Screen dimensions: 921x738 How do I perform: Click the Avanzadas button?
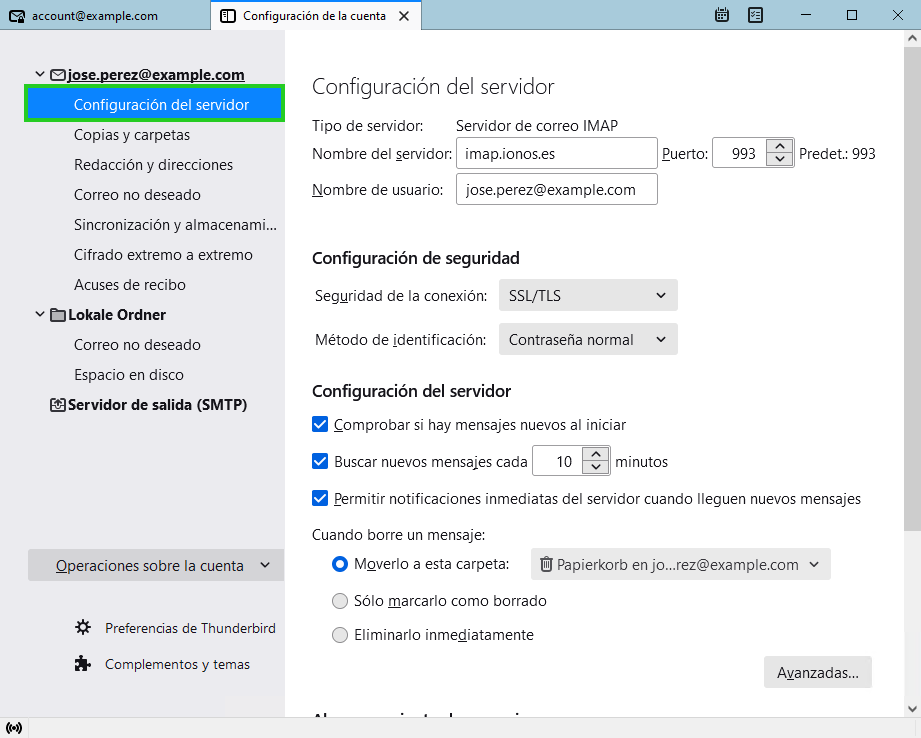coord(817,673)
